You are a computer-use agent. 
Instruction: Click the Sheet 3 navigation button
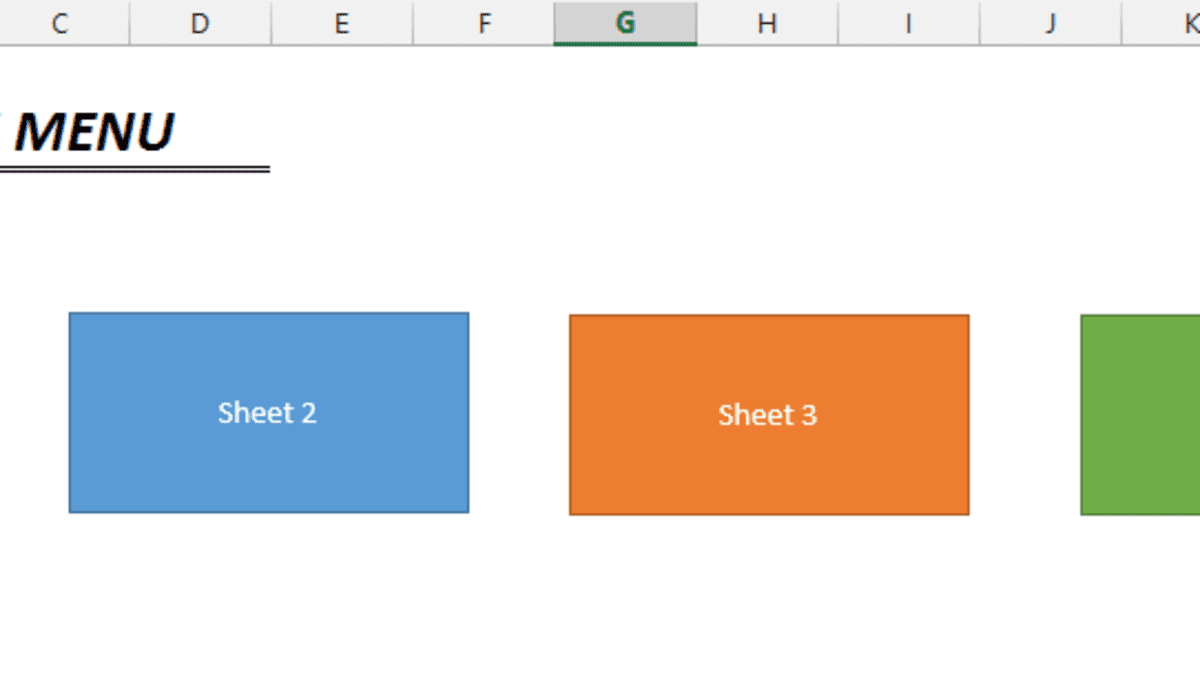pyautogui.click(x=768, y=414)
